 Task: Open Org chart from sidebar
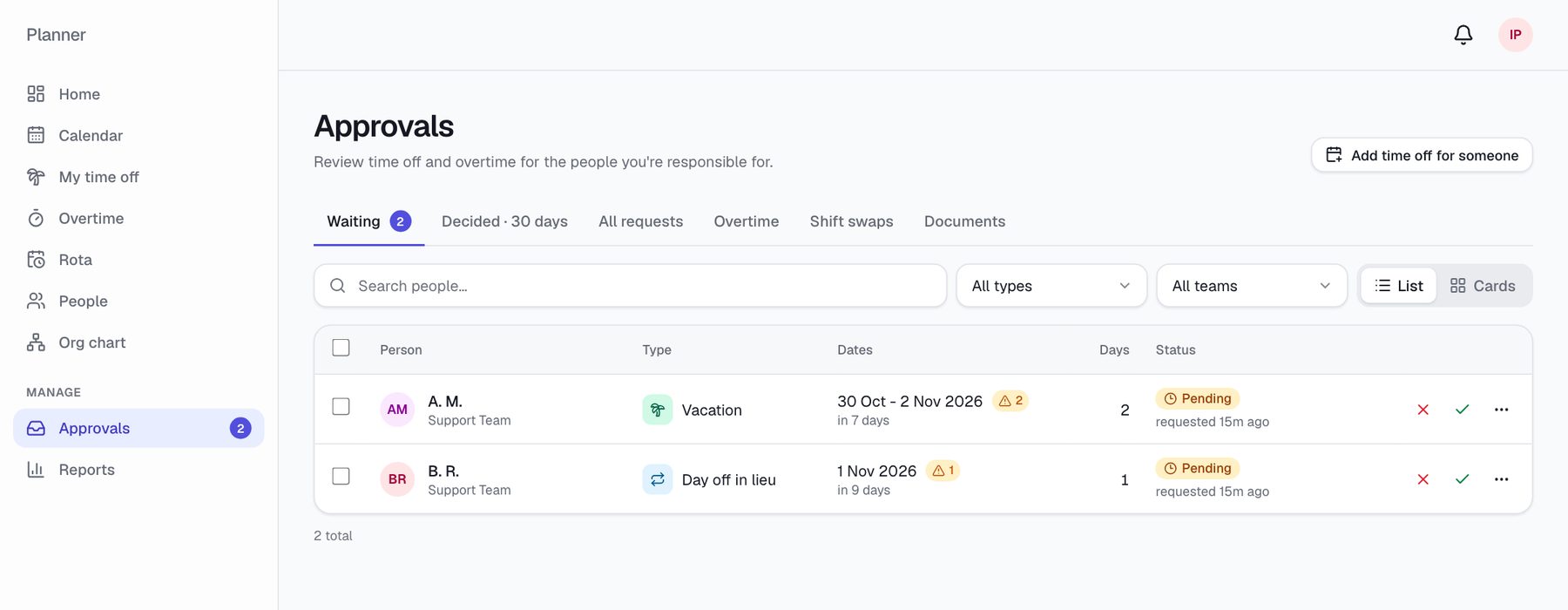139,342
